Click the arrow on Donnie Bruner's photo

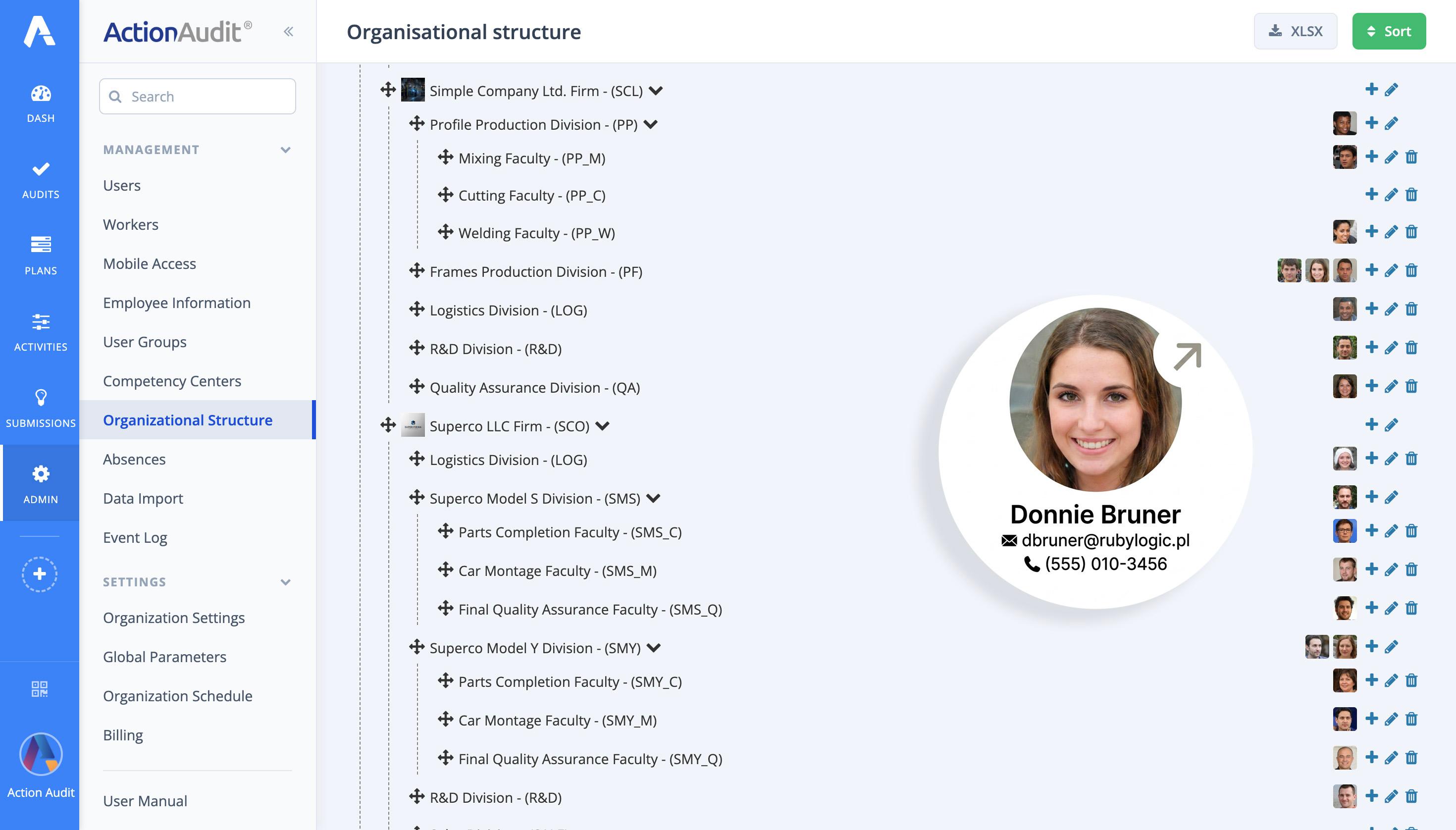pos(1187,356)
